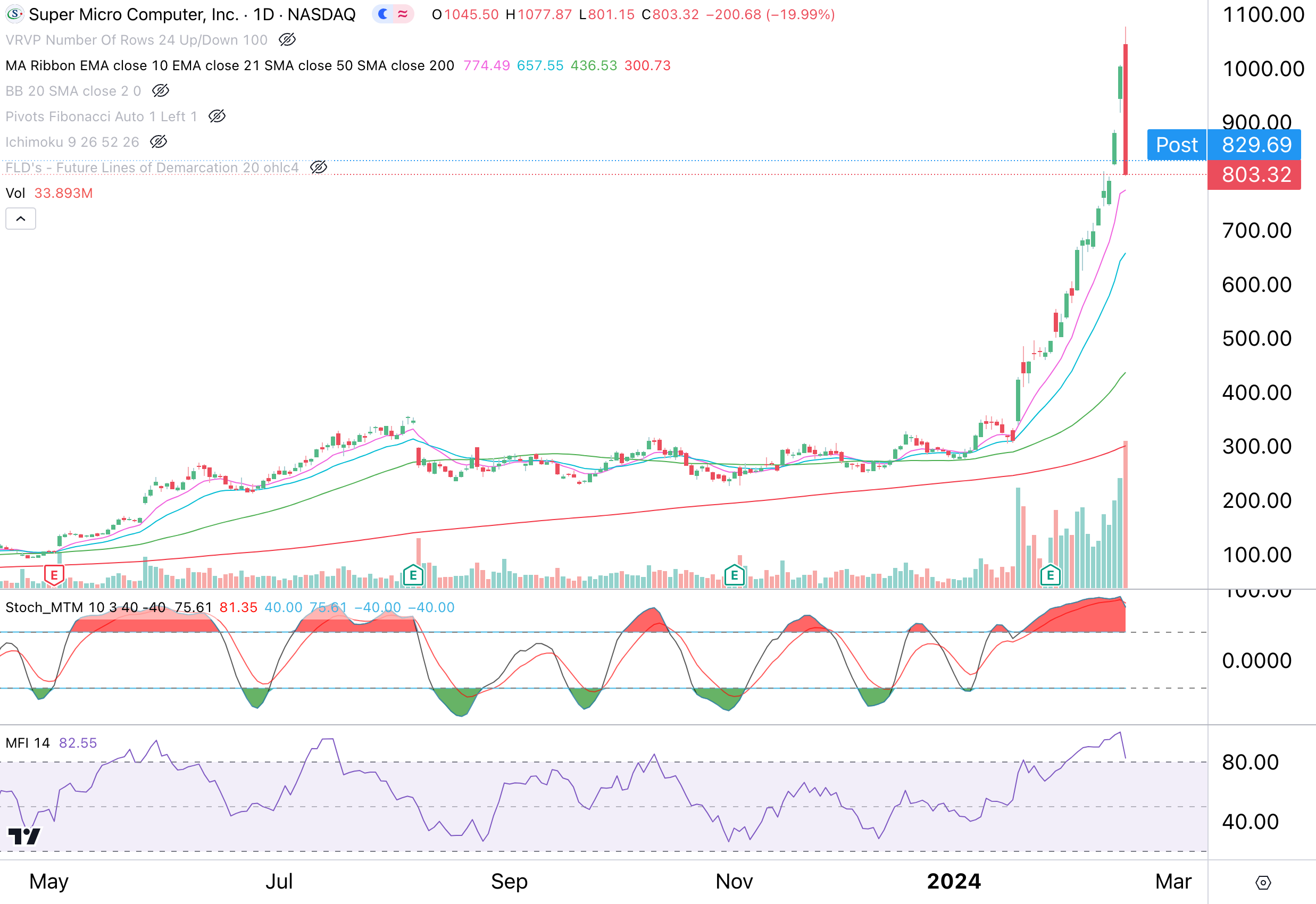Click the Post 829.69 price label

click(x=1223, y=145)
